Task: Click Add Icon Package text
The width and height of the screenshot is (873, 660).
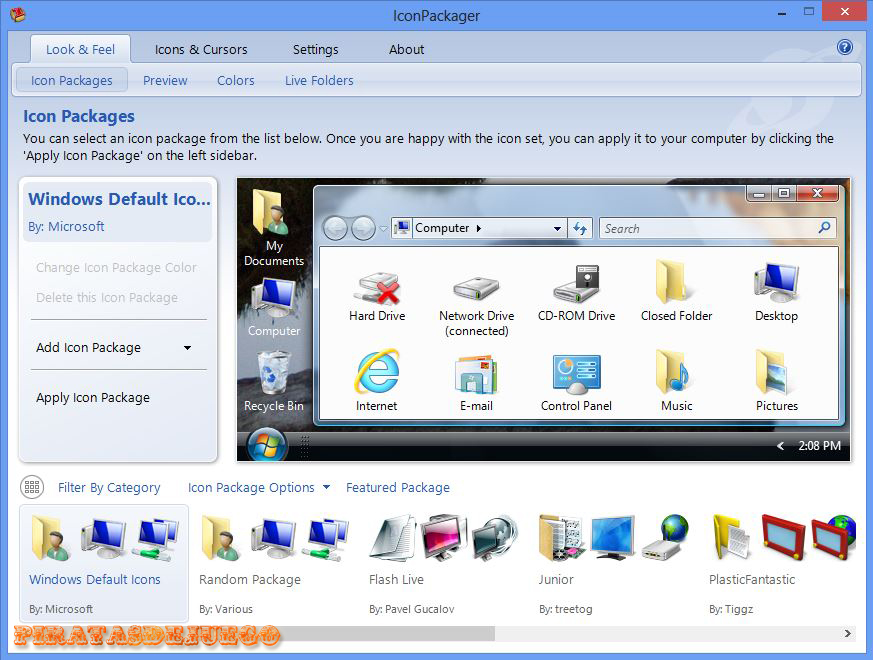Action: coord(89,348)
